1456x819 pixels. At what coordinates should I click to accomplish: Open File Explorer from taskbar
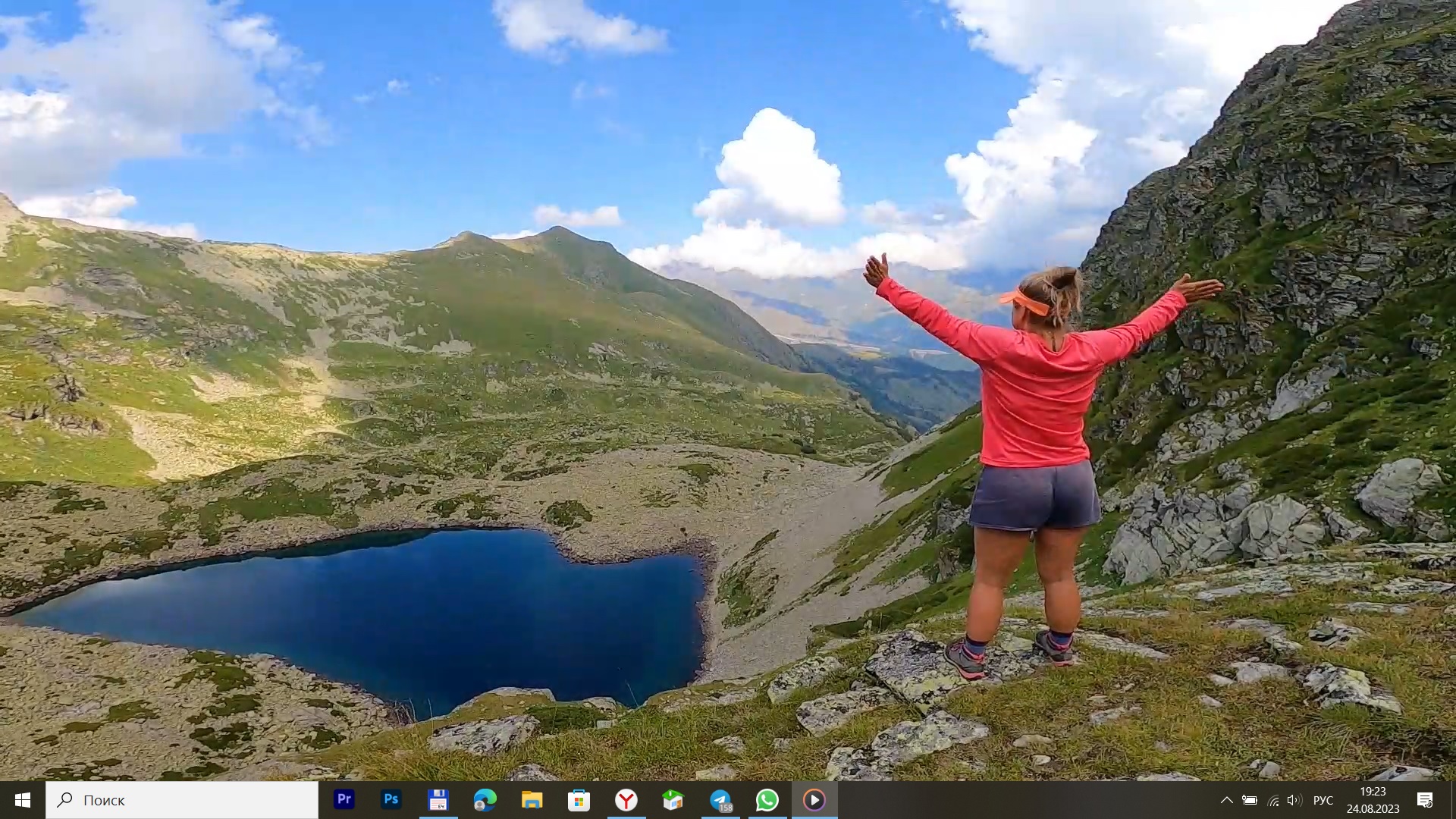coord(532,800)
